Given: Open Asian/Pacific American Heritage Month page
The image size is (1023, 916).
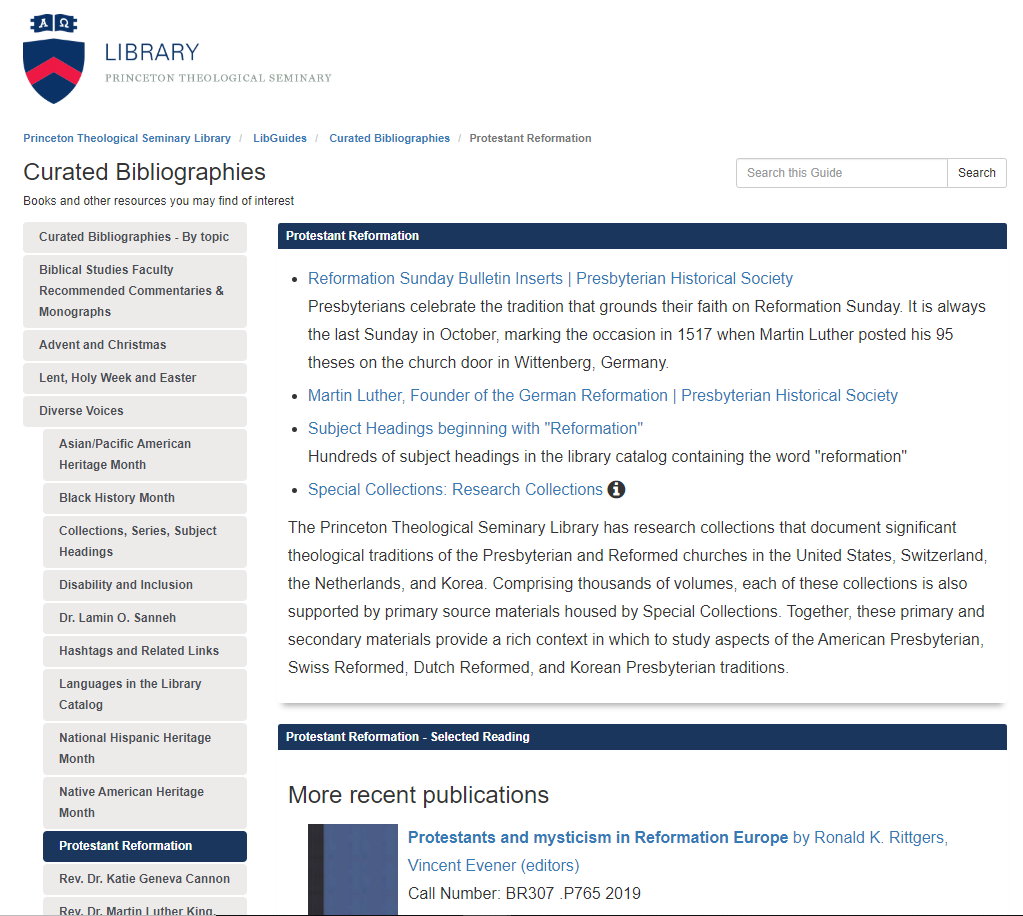Looking at the screenshot, I should click(x=145, y=454).
